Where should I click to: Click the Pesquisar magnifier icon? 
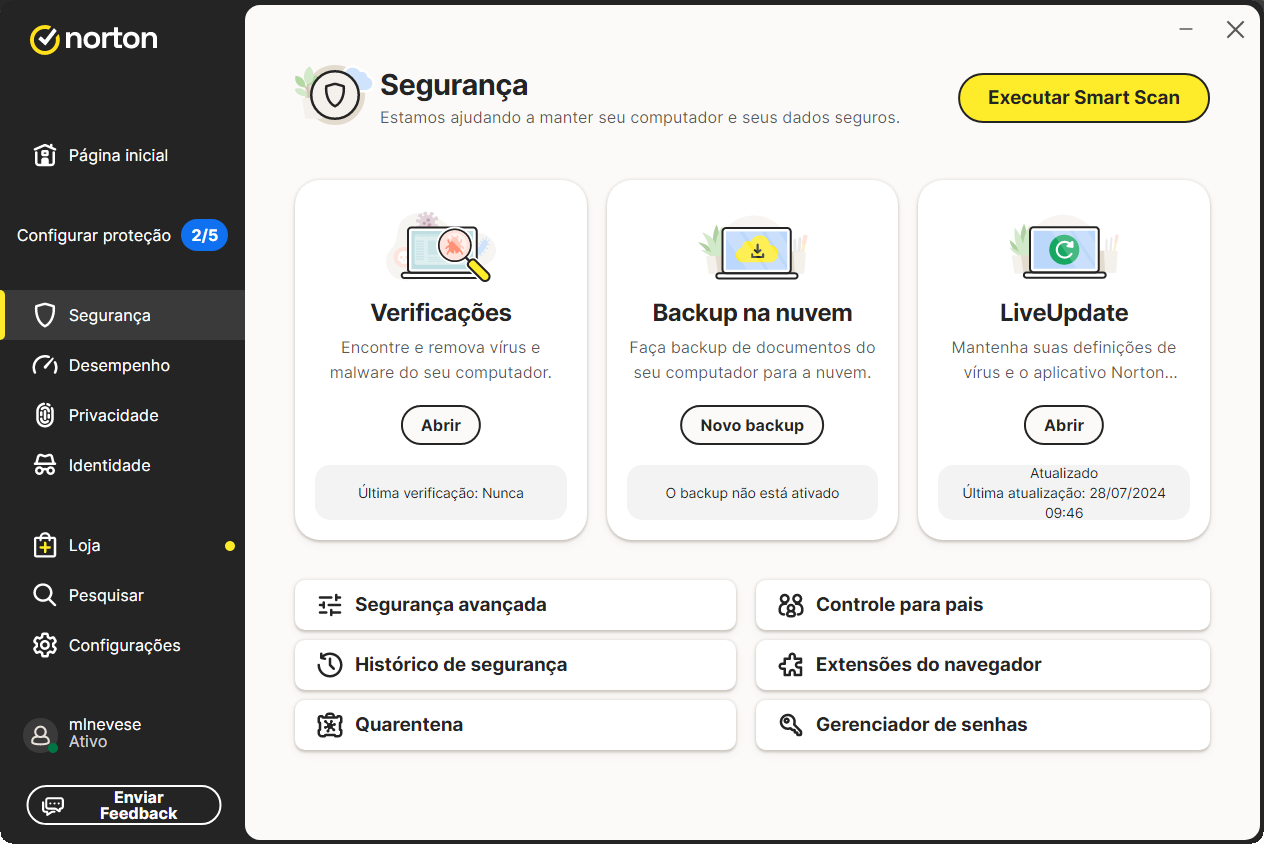[44, 595]
